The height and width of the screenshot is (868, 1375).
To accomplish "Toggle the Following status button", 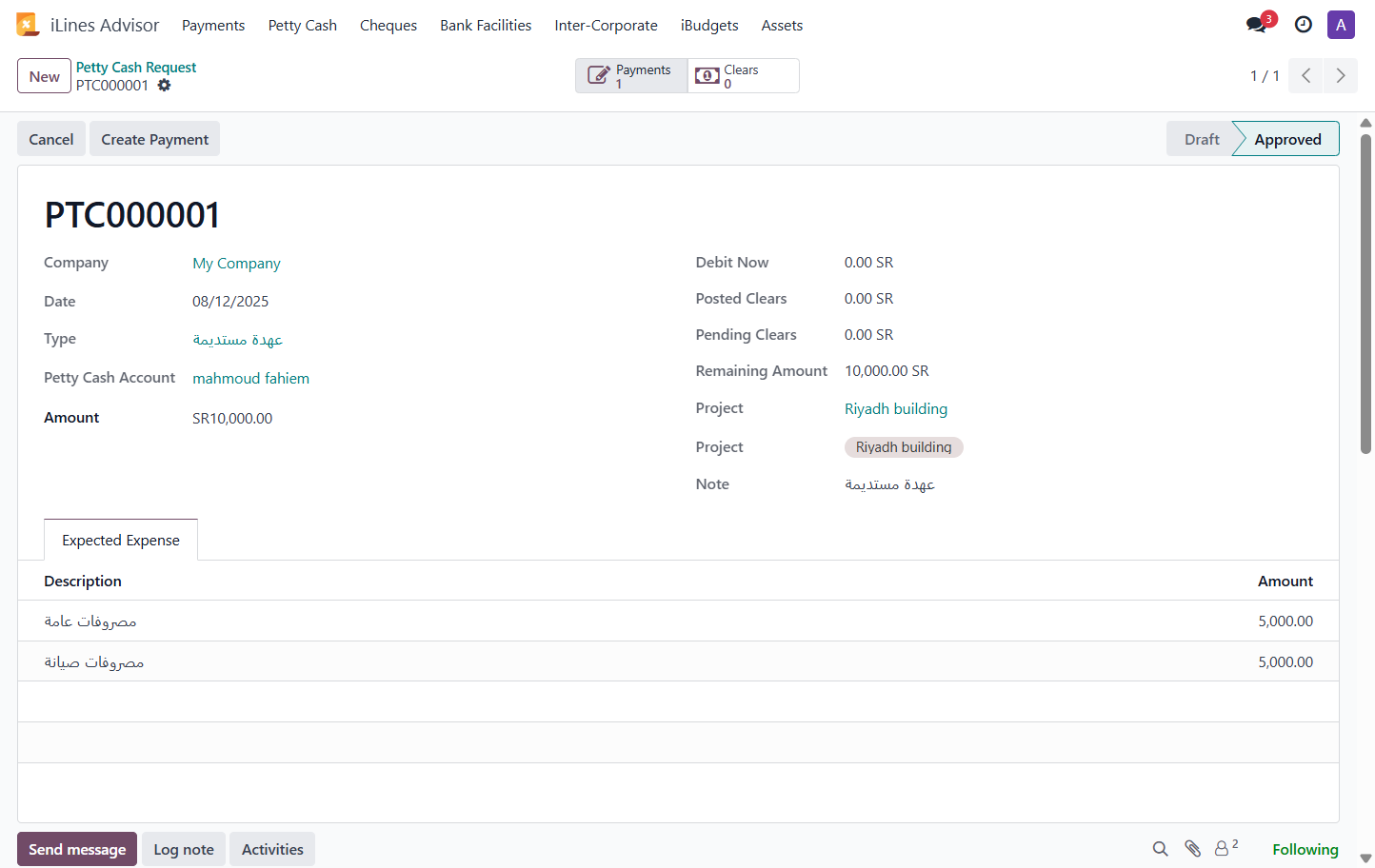I will [x=1305, y=850].
